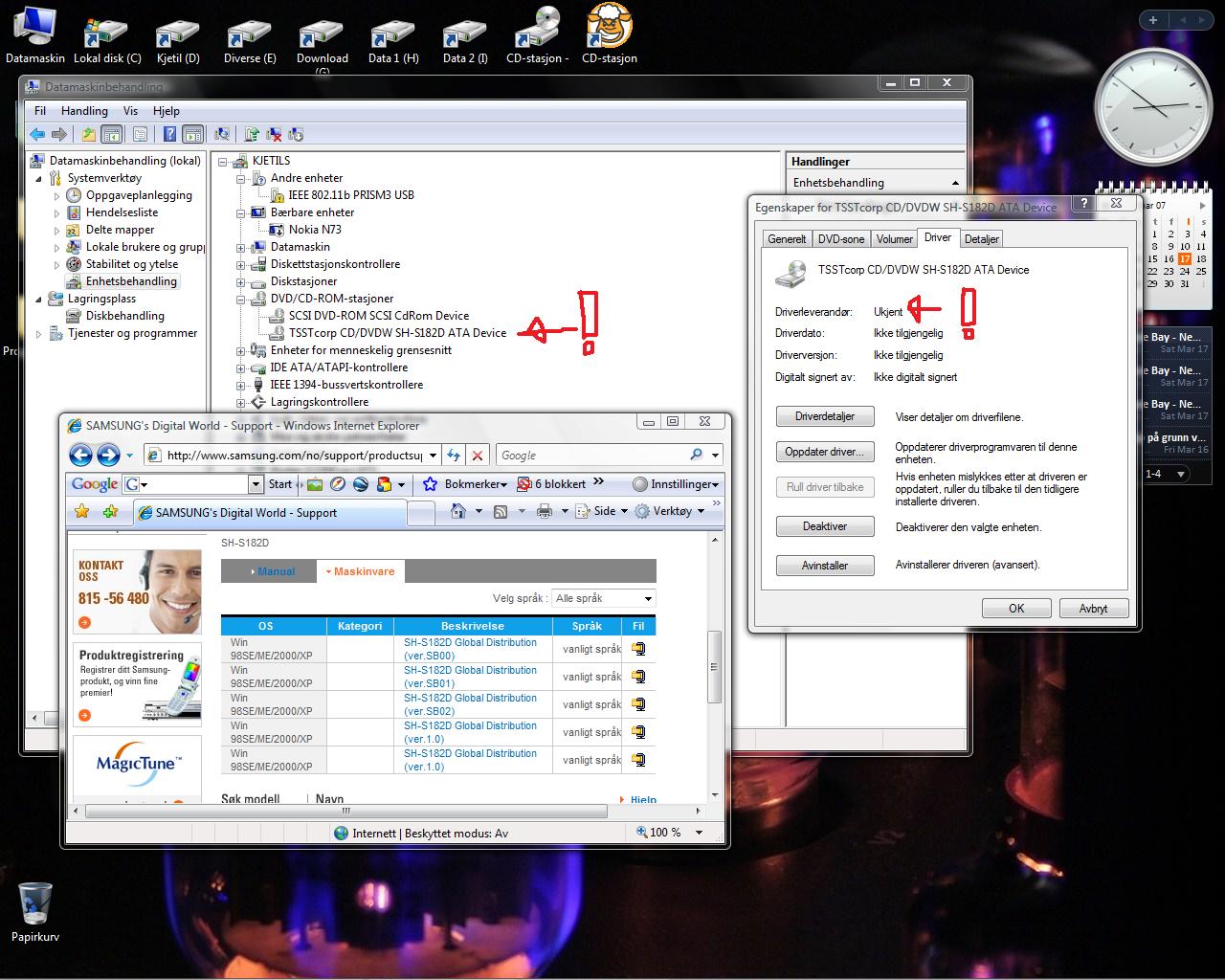Open the Manual link on Samsung page
Viewport: 1225px width, 980px height.
[276, 571]
